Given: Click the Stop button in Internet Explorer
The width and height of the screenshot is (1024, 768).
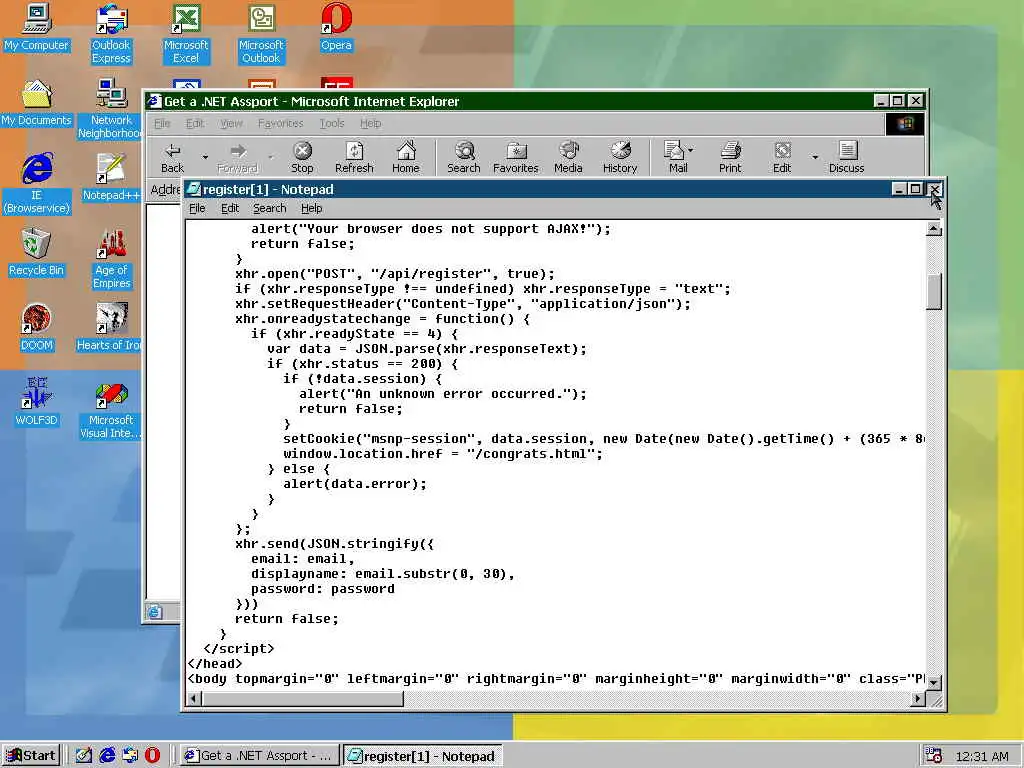Looking at the screenshot, I should (x=302, y=158).
